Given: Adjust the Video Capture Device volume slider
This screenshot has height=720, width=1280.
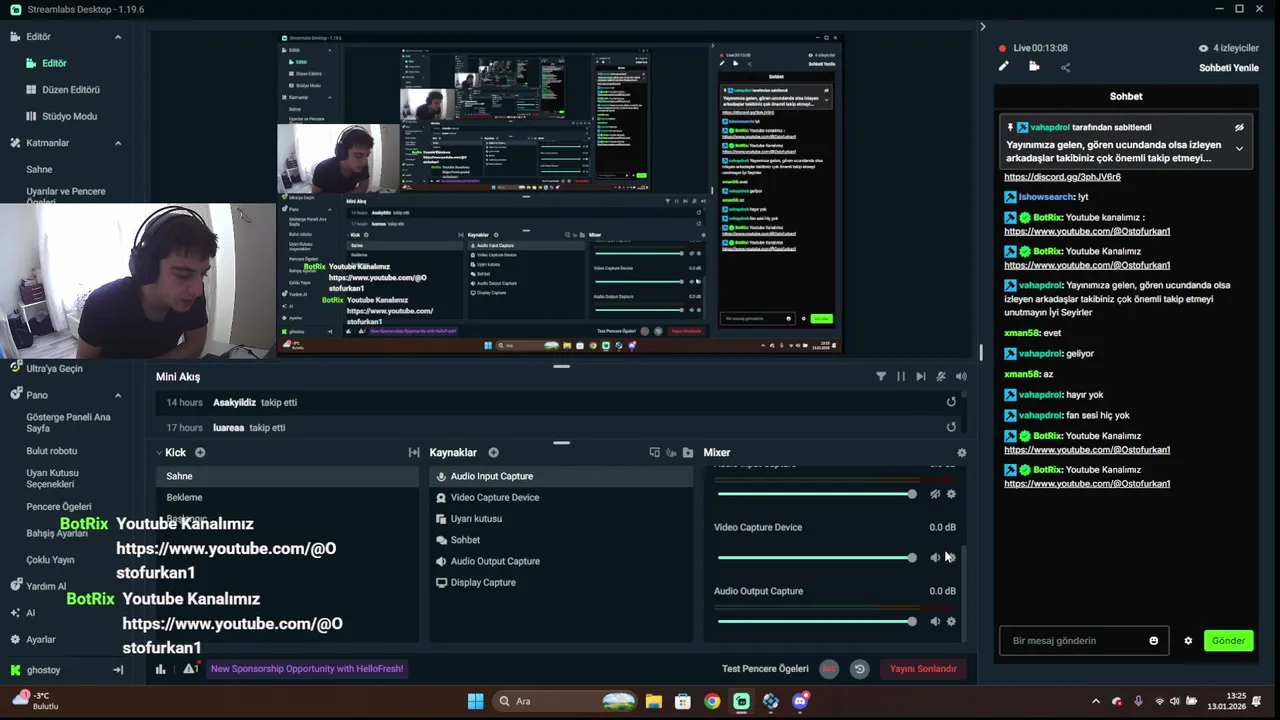Looking at the screenshot, I should click(x=816, y=557).
